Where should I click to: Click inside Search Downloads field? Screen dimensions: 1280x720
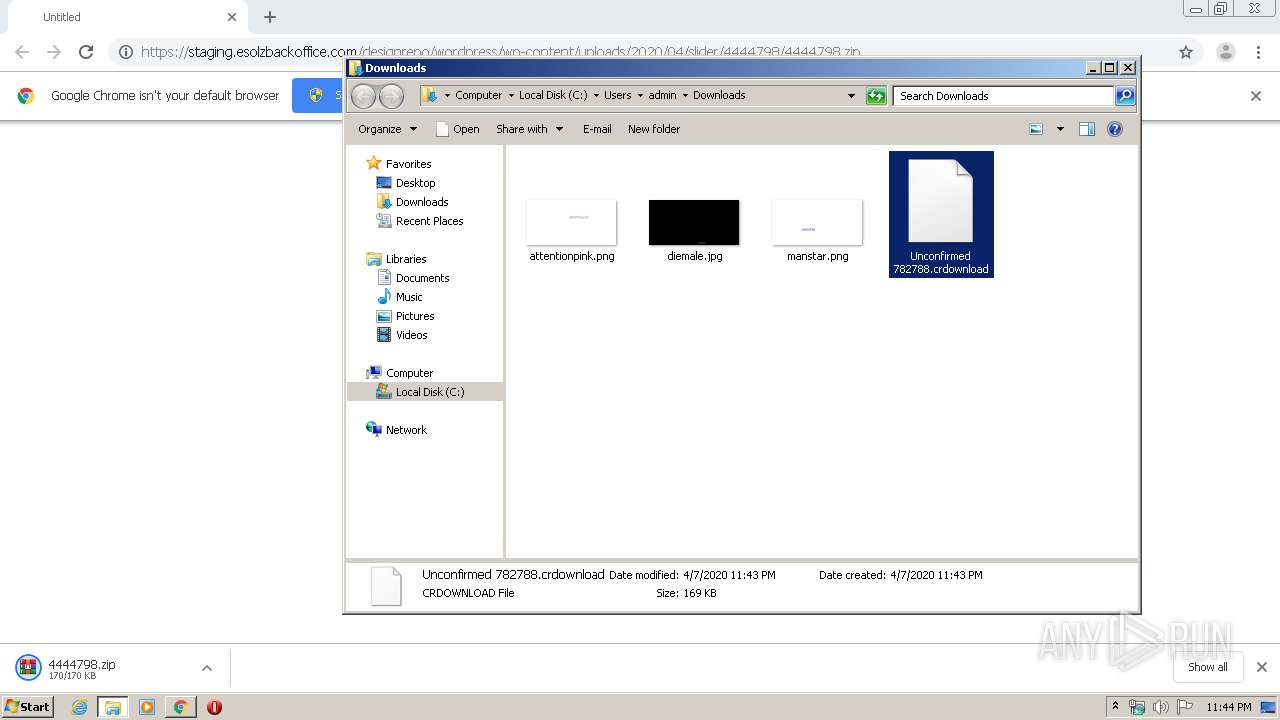coord(1003,96)
